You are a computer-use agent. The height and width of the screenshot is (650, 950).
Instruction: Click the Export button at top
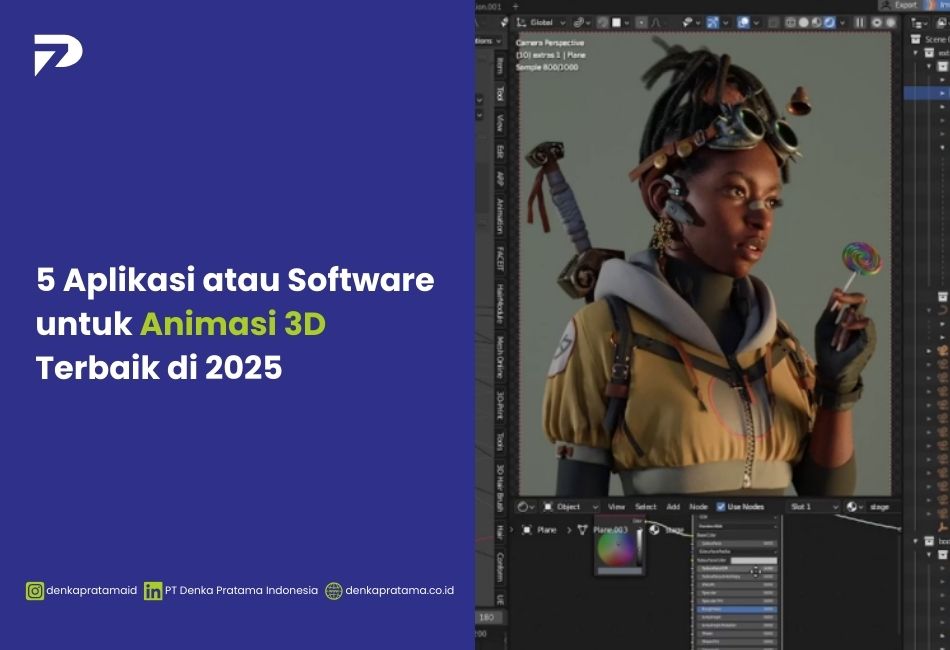coord(899,5)
